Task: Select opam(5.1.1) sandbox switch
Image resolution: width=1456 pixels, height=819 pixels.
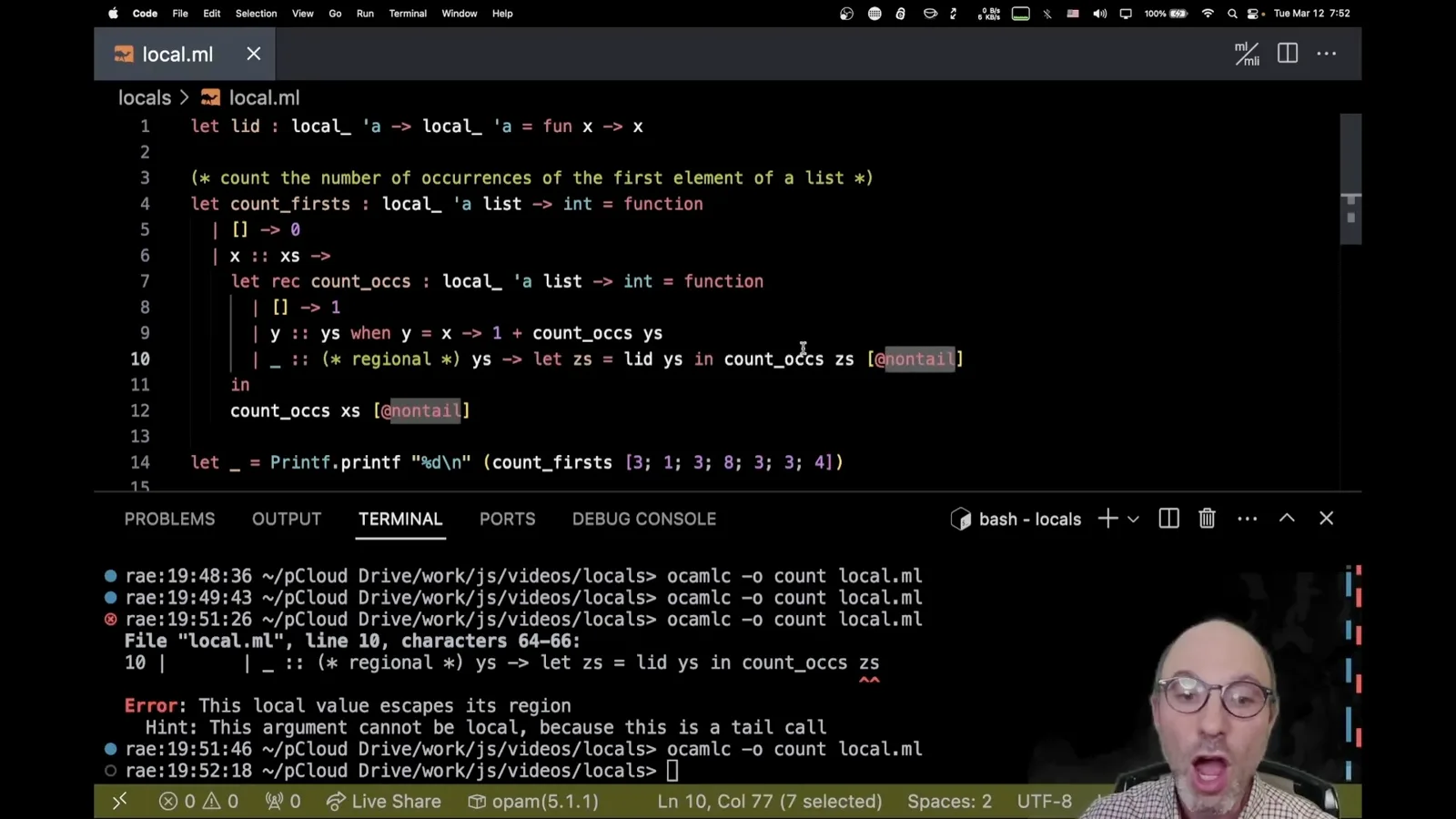Action: [533, 801]
